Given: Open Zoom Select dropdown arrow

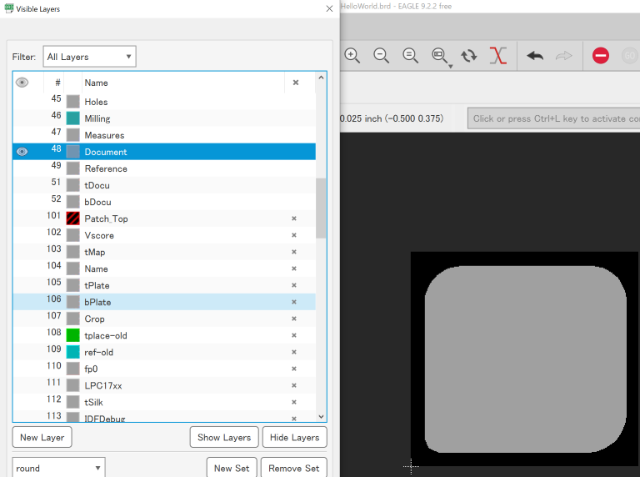Looking at the screenshot, I should 451,66.
